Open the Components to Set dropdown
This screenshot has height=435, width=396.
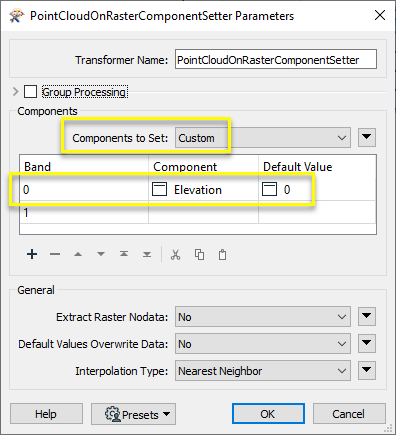point(263,138)
